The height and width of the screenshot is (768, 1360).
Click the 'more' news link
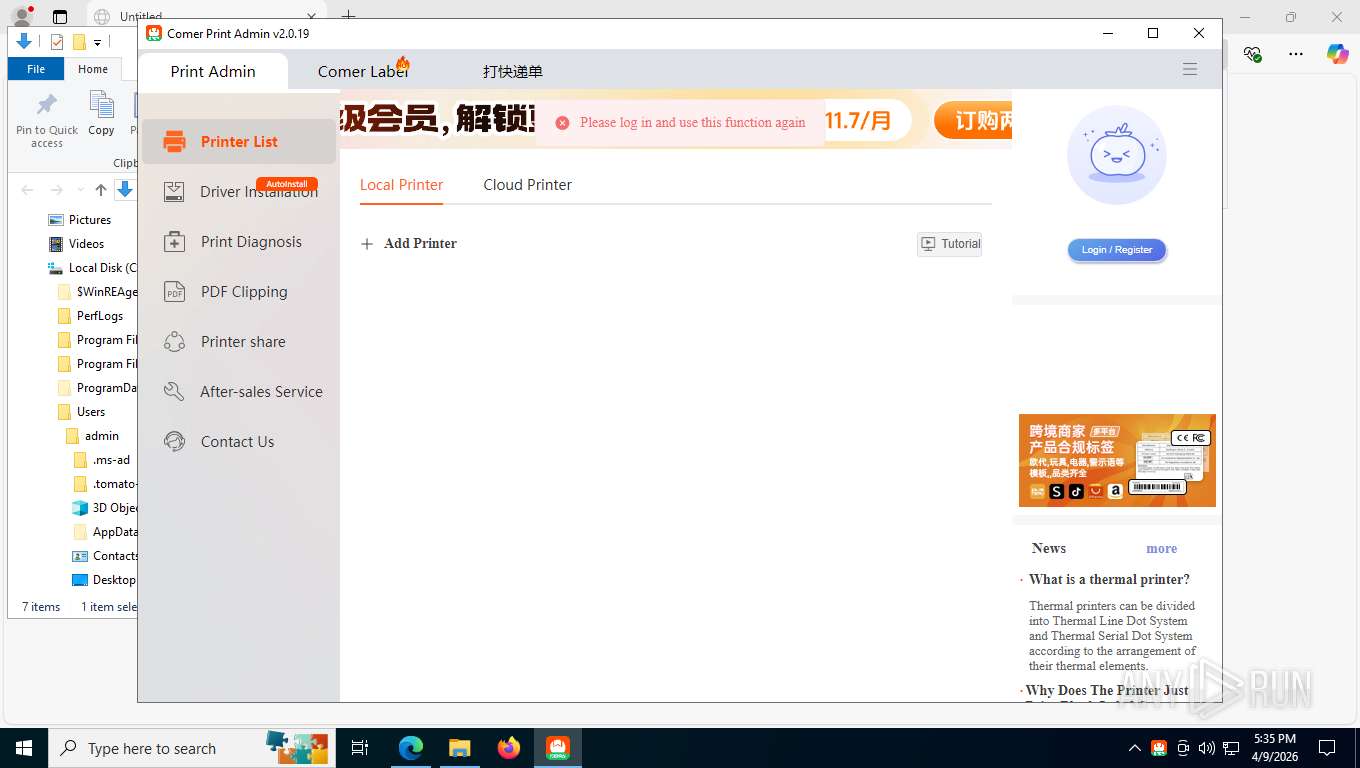click(x=1161, y=549)
